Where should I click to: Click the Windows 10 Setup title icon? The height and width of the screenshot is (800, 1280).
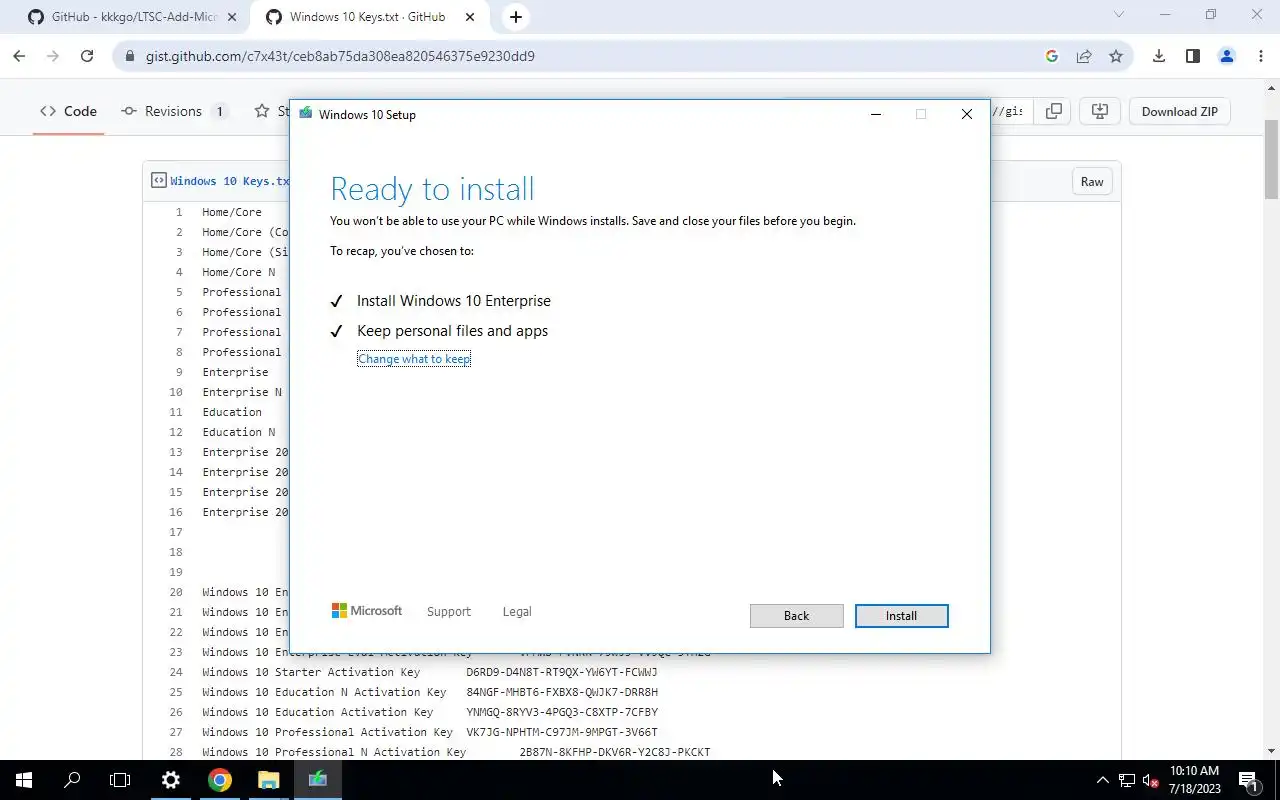[306, 114]
